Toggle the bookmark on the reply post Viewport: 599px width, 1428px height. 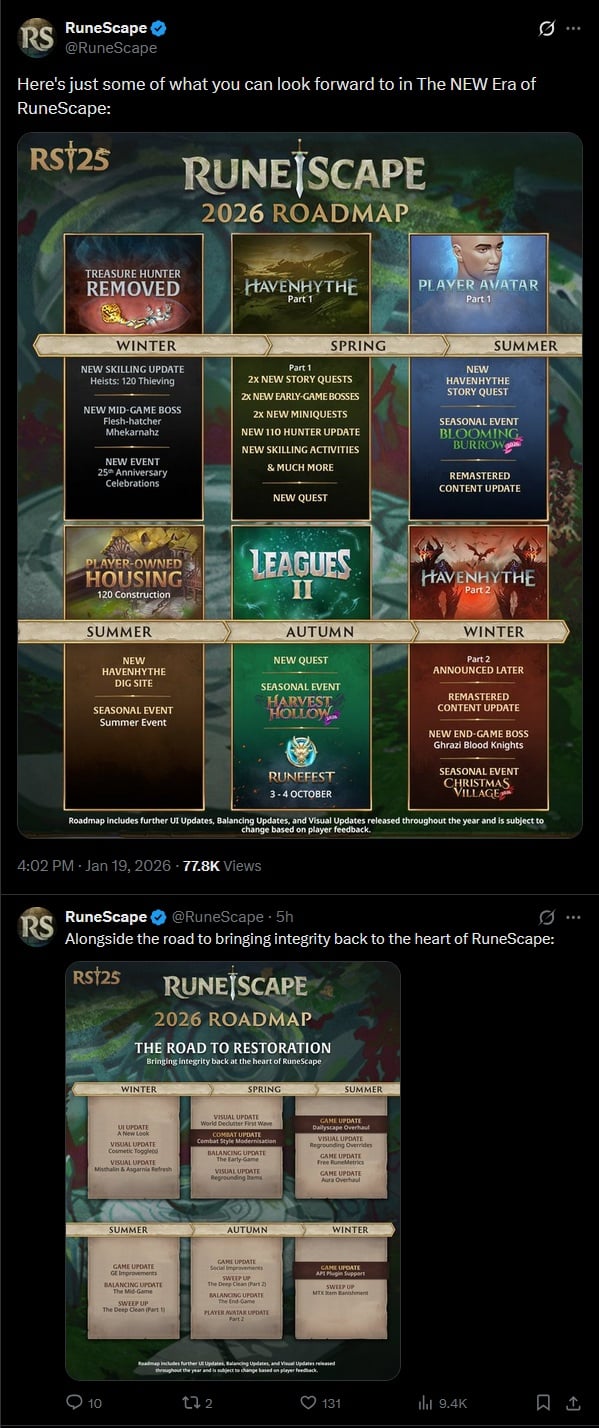click(x=543, y=1403)
